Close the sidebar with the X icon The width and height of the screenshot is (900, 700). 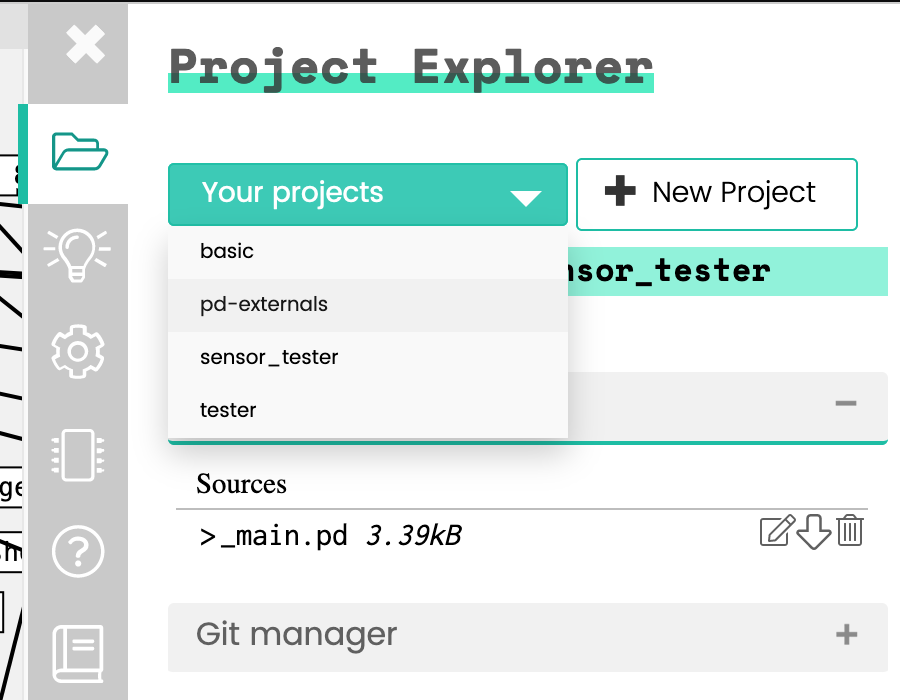click(x=85, y=44)
